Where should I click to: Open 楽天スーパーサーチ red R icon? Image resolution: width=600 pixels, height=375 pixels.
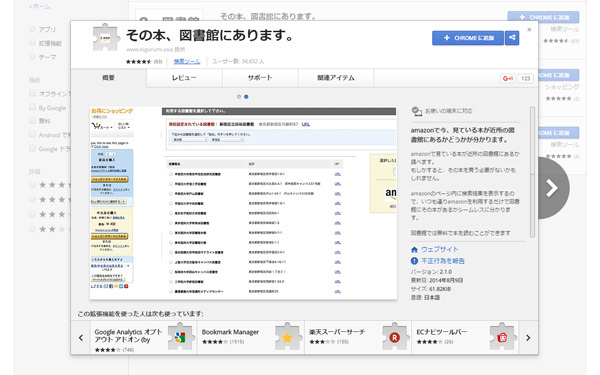point(395,336)
